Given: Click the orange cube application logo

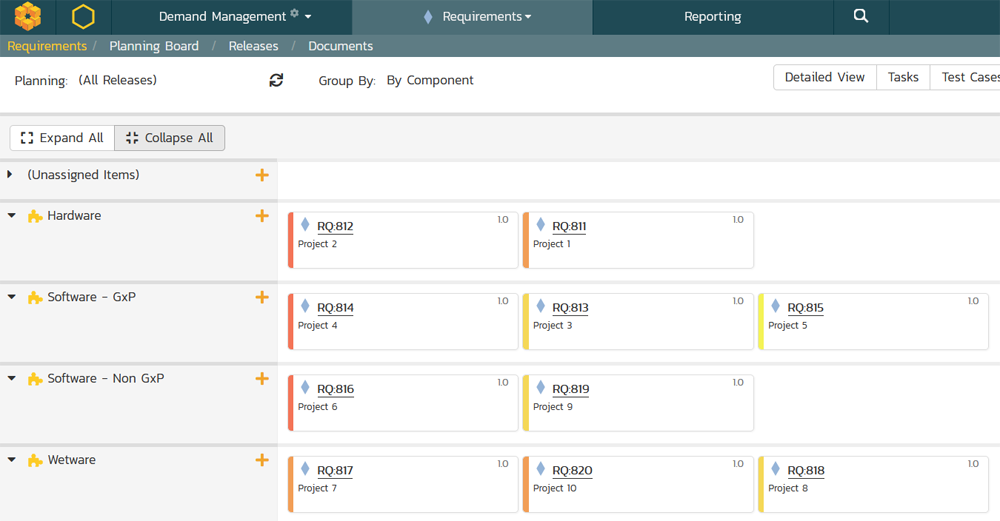Looking at the screenshot, I should pyautogui.click(x=28, y=17).
